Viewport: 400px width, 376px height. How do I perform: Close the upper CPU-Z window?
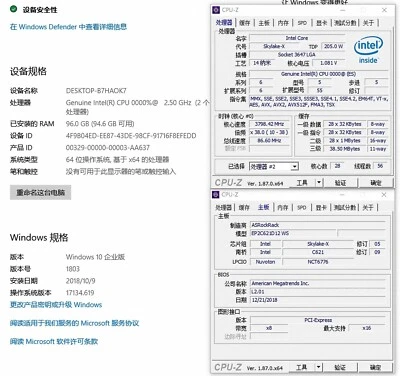tap(384, 10)
